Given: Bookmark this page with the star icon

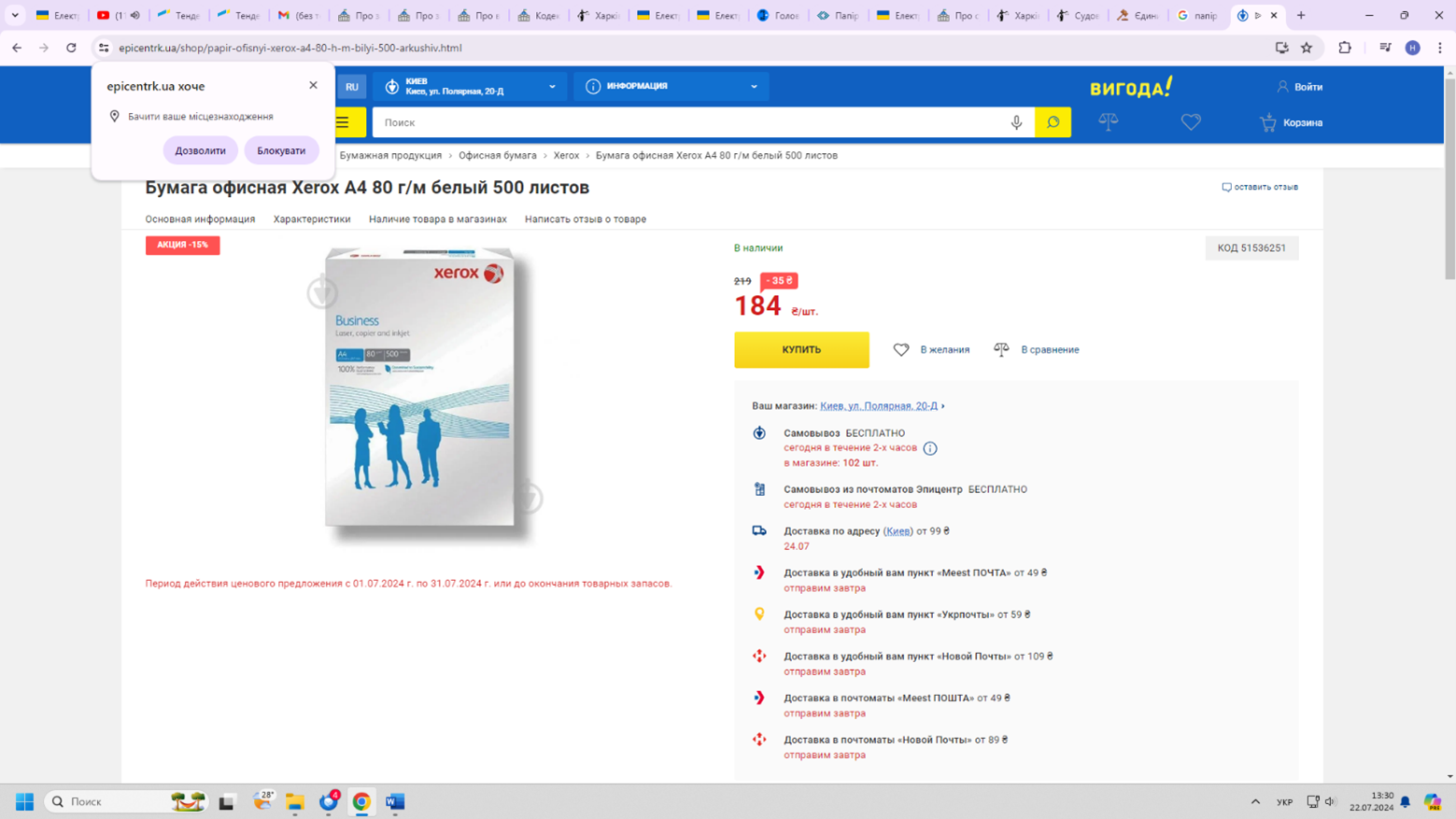Looking at the screenshot, I should [x=1307, y=48].
